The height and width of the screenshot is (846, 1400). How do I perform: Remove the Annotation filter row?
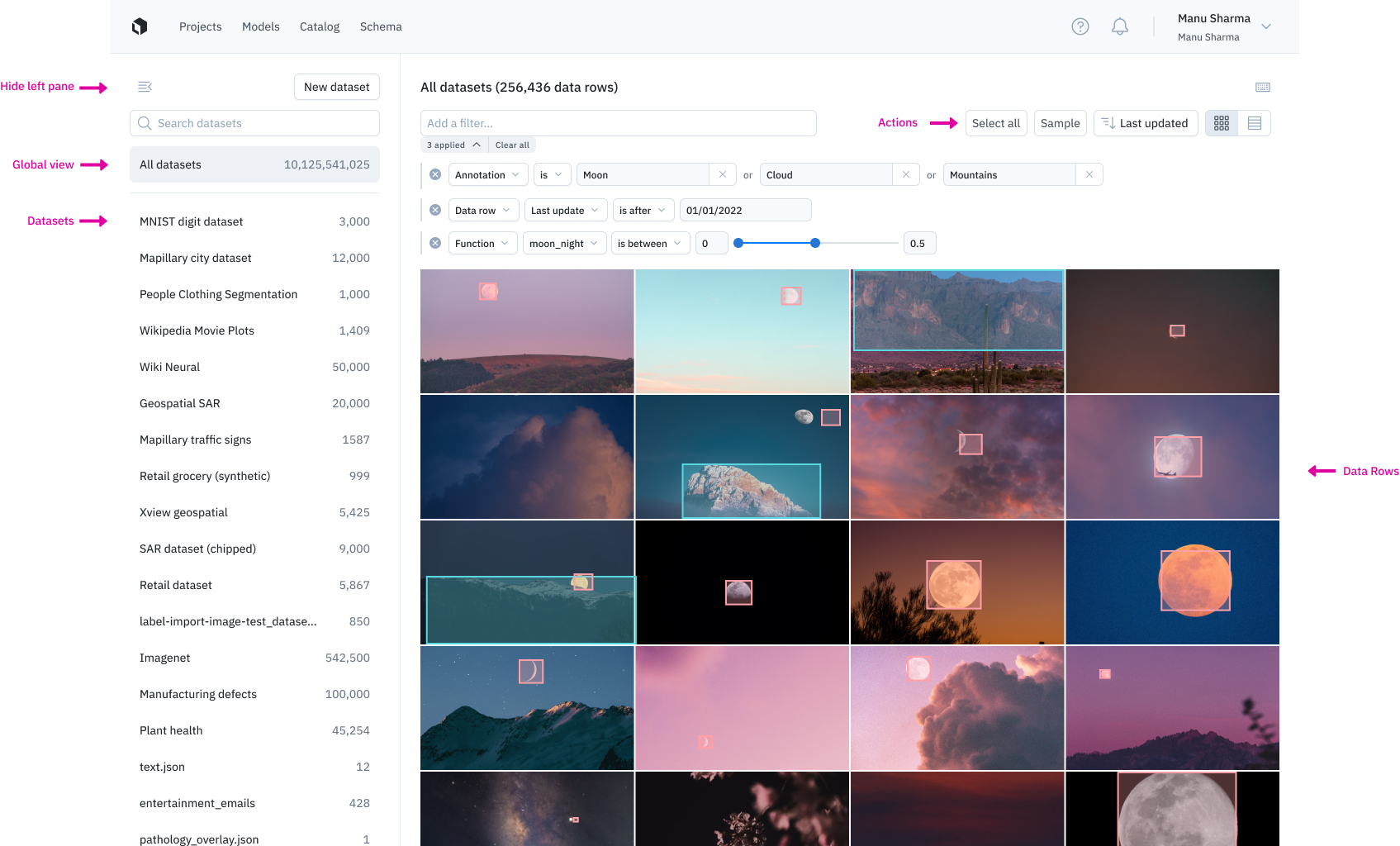[435, 174]
